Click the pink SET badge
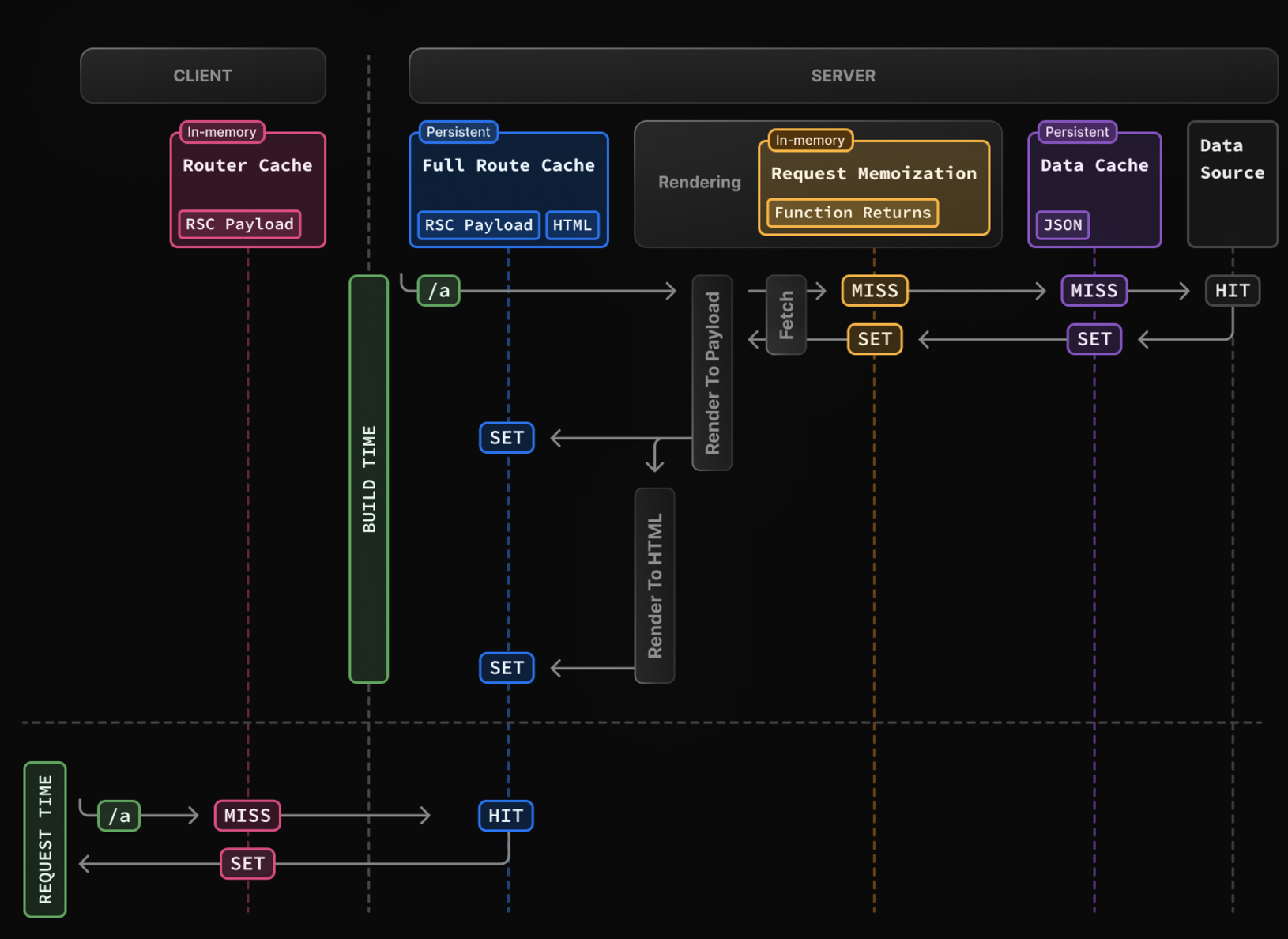Screen dimensions: 1288x939 [247, 864]
